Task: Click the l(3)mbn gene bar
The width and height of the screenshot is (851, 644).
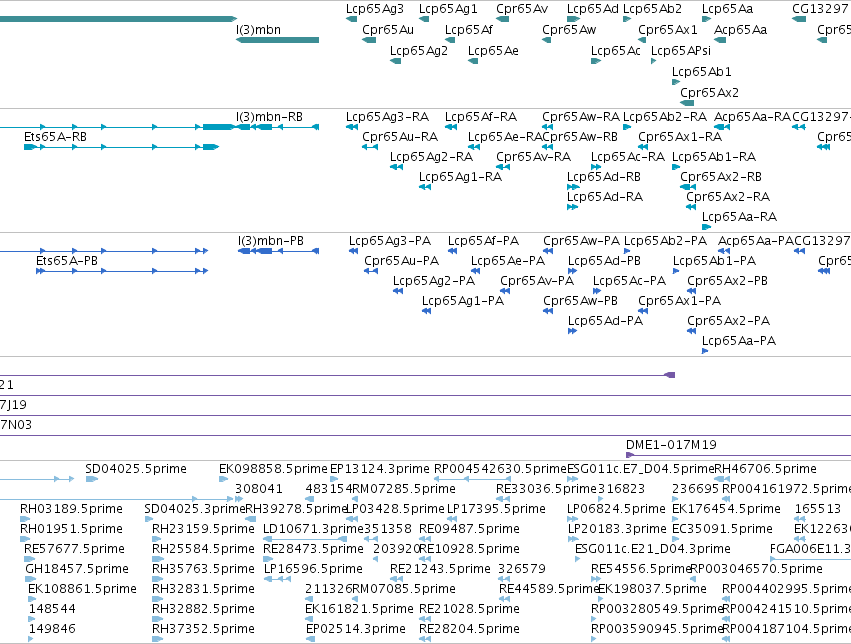Action: [x=277, y=40]
